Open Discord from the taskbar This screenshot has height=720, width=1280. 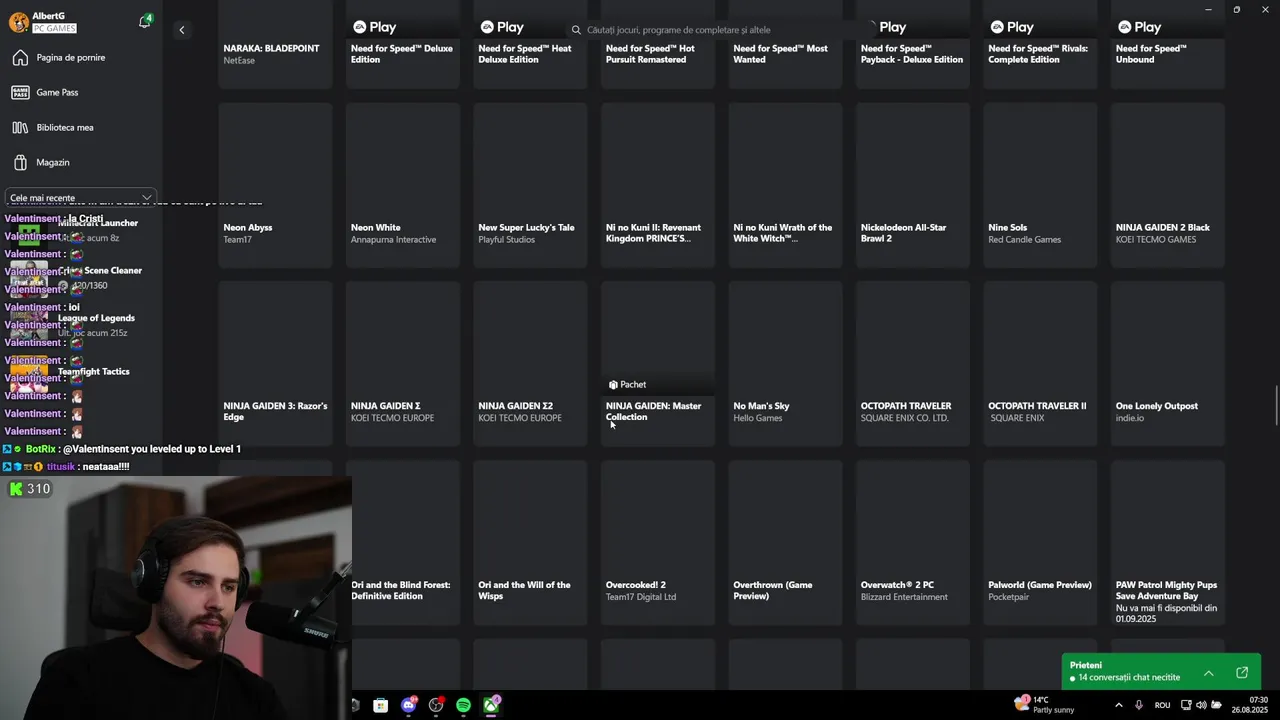pyautogui.click(x=408, y=706)
